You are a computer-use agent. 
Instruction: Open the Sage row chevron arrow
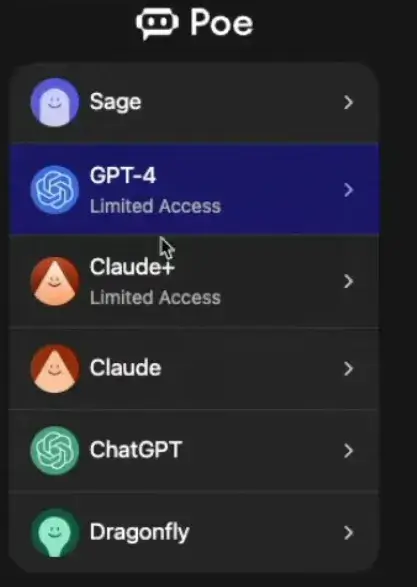tap(348, 102)
